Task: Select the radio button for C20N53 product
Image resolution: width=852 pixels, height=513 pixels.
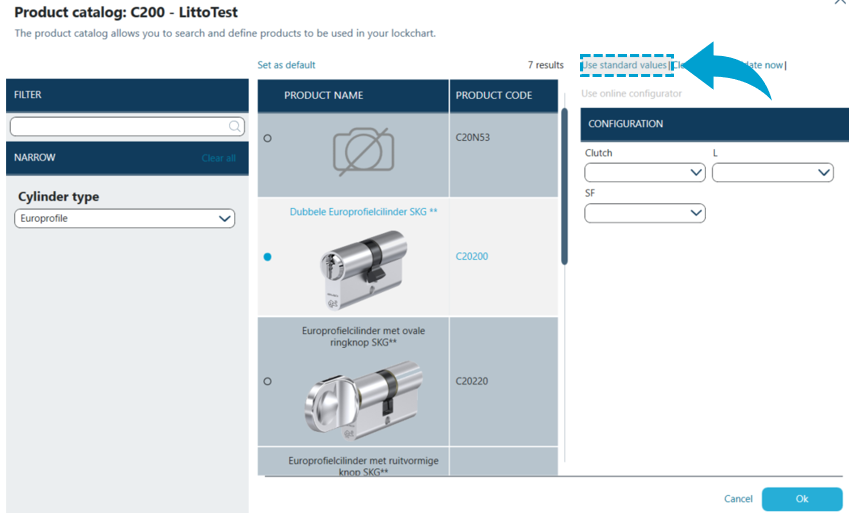Action: (x=267, y=138)
